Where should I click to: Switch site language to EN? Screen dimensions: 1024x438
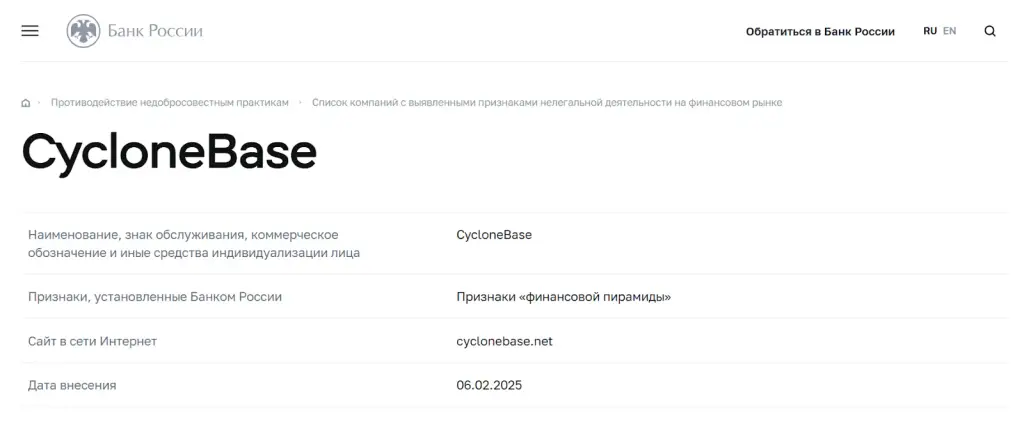point(950,31)
